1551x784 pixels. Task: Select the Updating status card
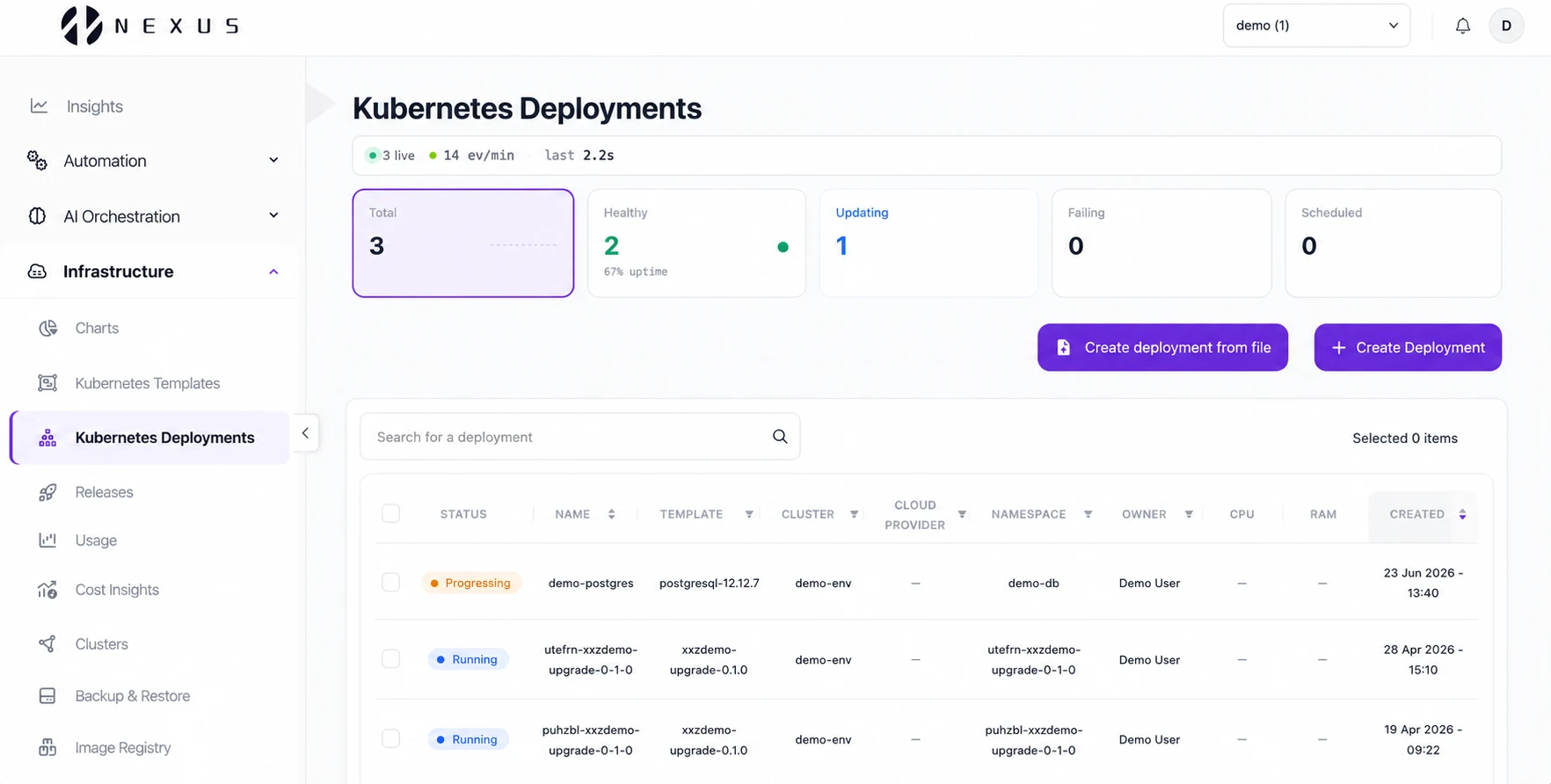[928, 243]
